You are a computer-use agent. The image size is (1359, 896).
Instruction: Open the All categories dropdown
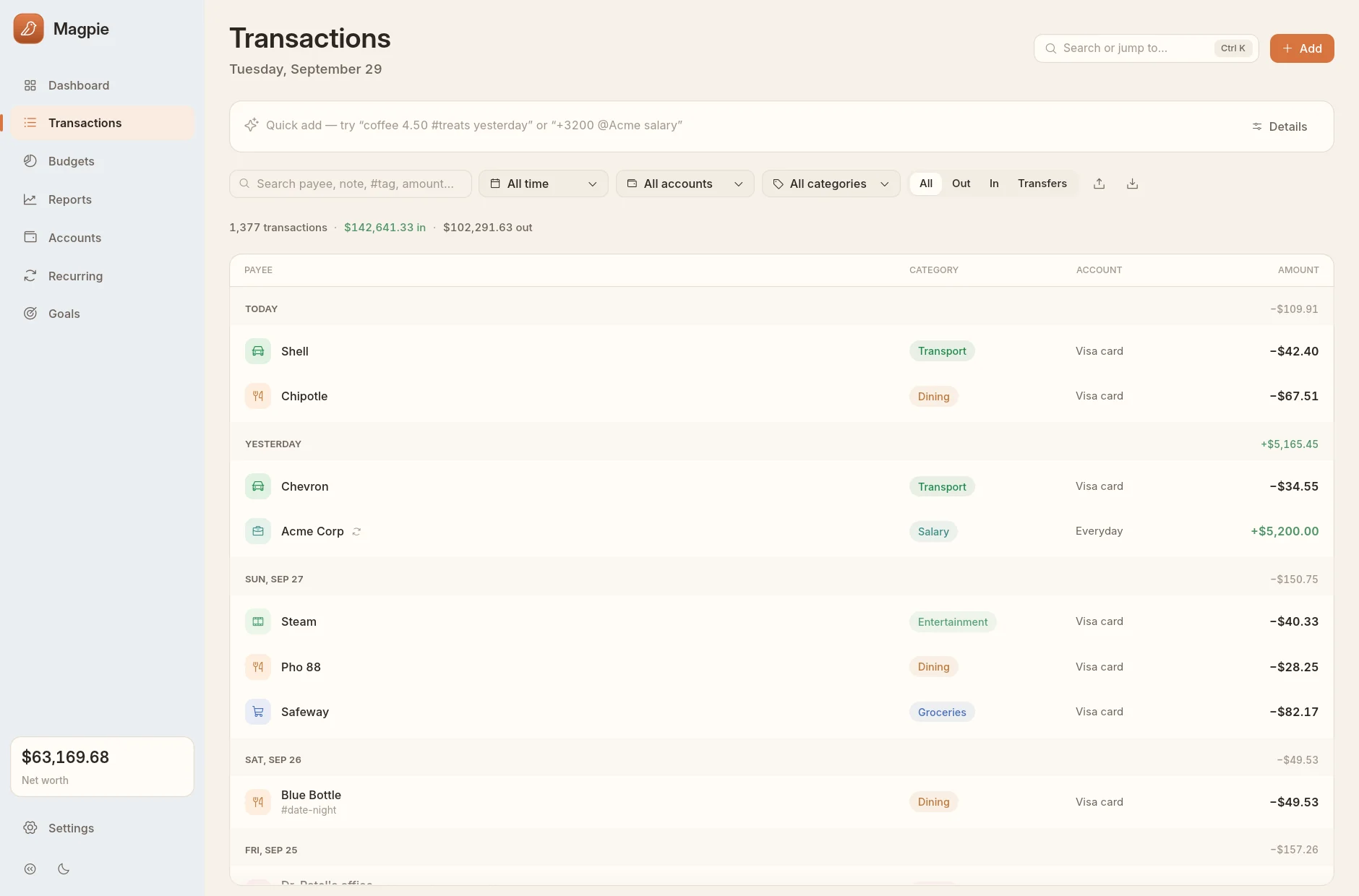831,184
